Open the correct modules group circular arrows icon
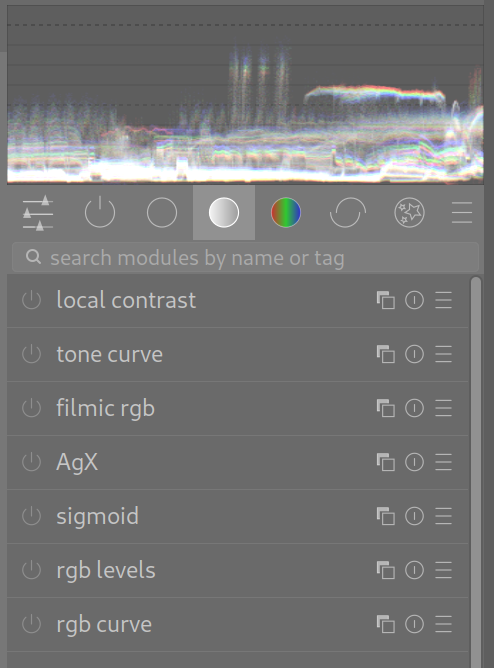Image resolution: width=494 pixels, height=668 pixels. click(x=348, y=212)
